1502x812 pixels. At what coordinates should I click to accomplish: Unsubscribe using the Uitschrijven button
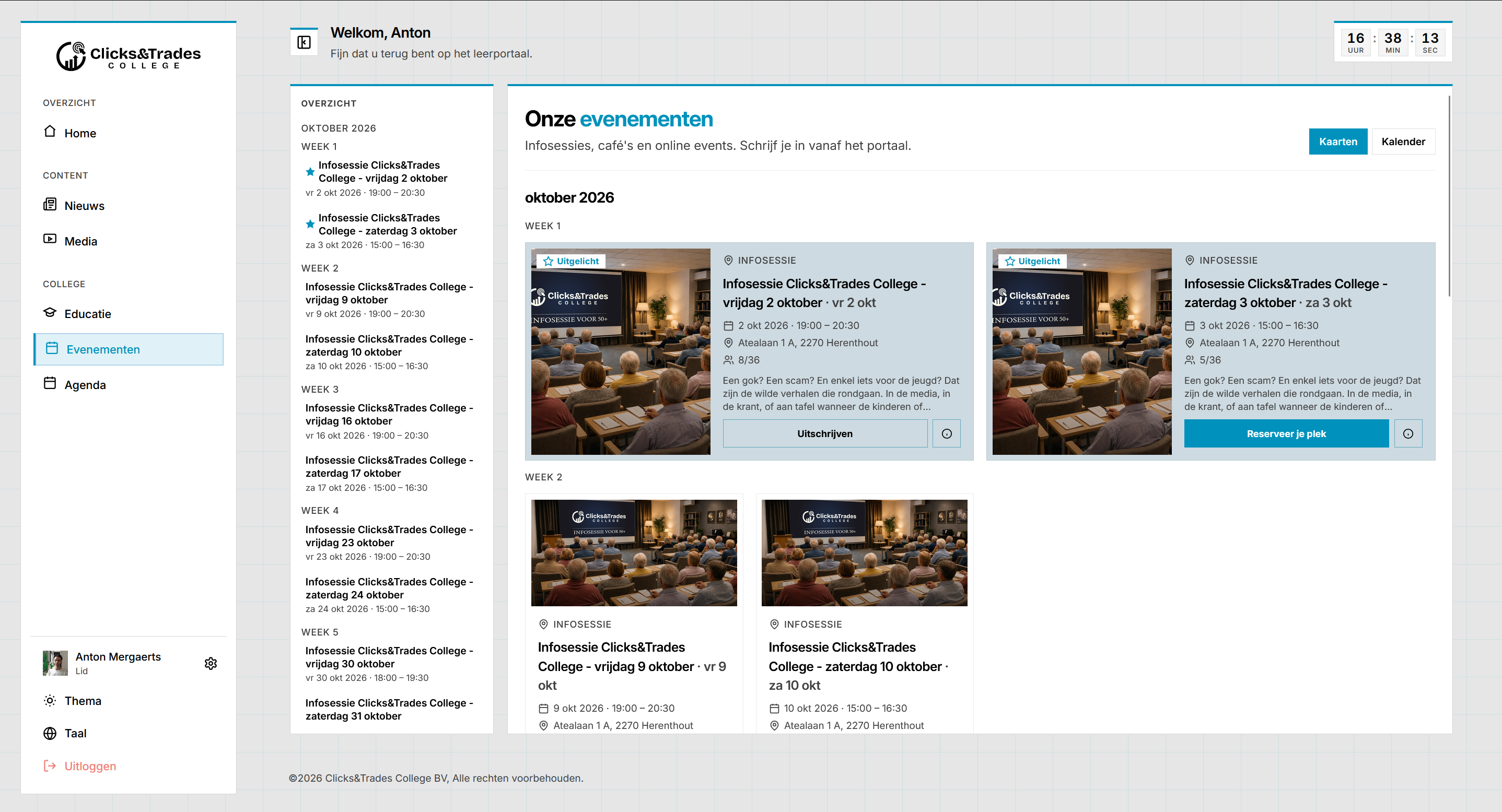[x=824, y=434]
